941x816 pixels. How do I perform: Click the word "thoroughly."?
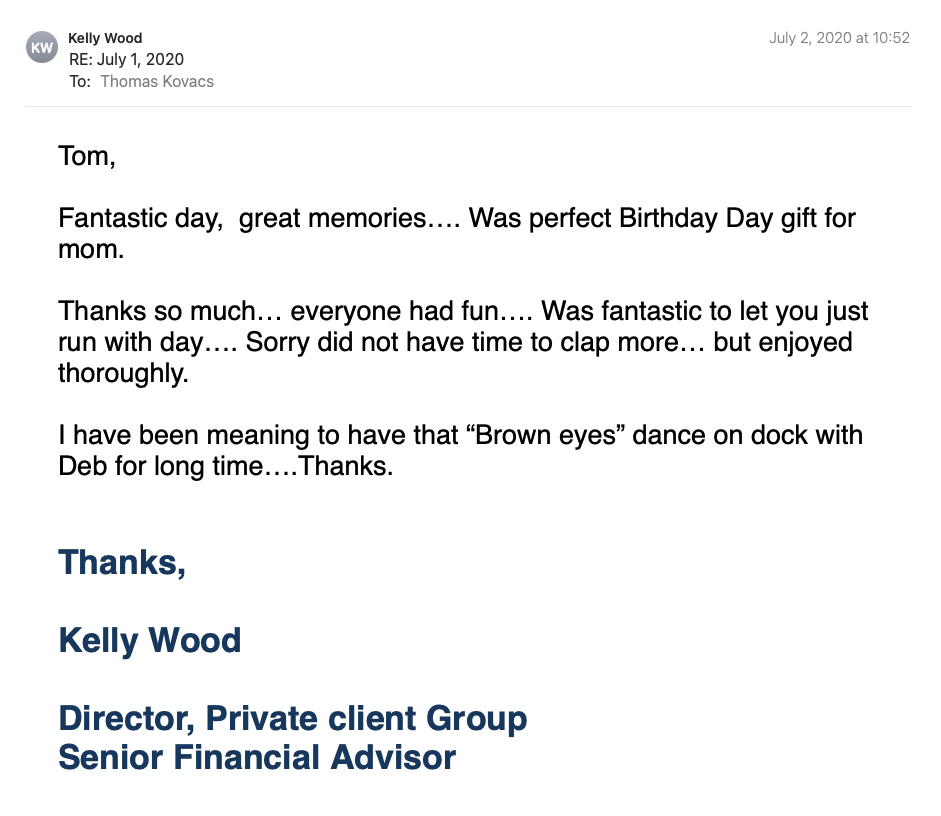pyautogui.click(x=123, y=373)
